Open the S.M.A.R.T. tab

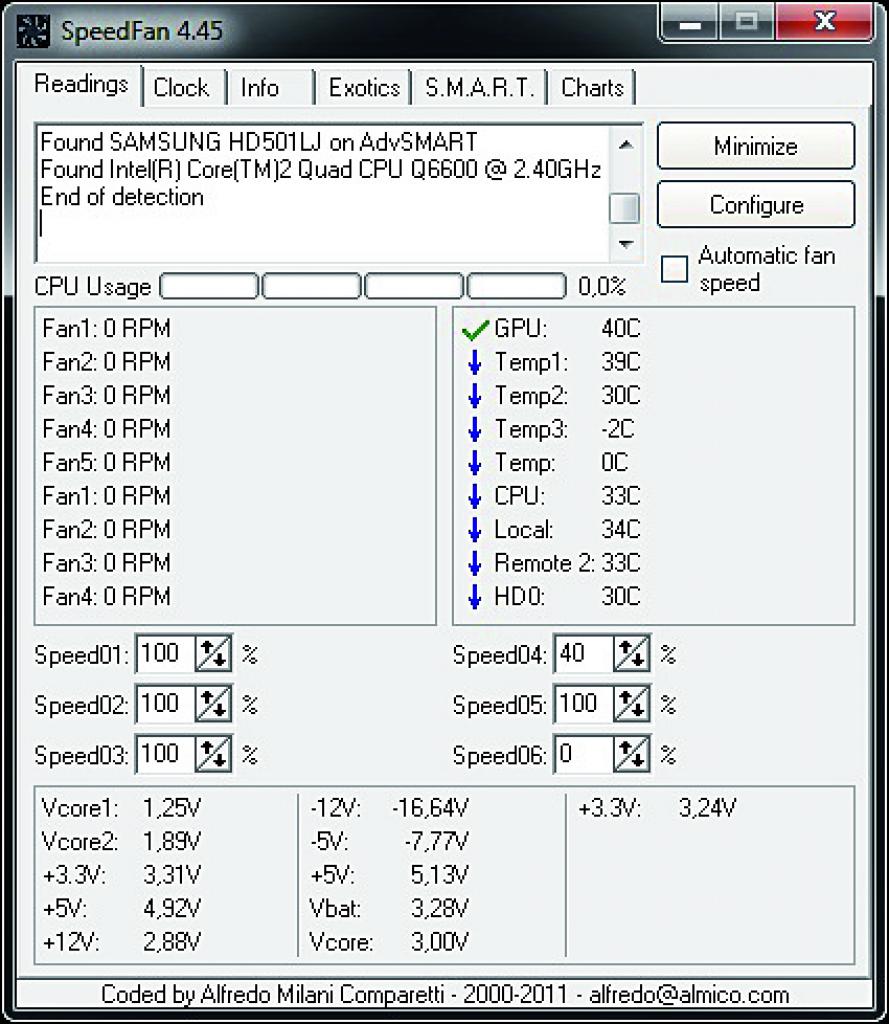pyautogui.click(x=479, y=88)
